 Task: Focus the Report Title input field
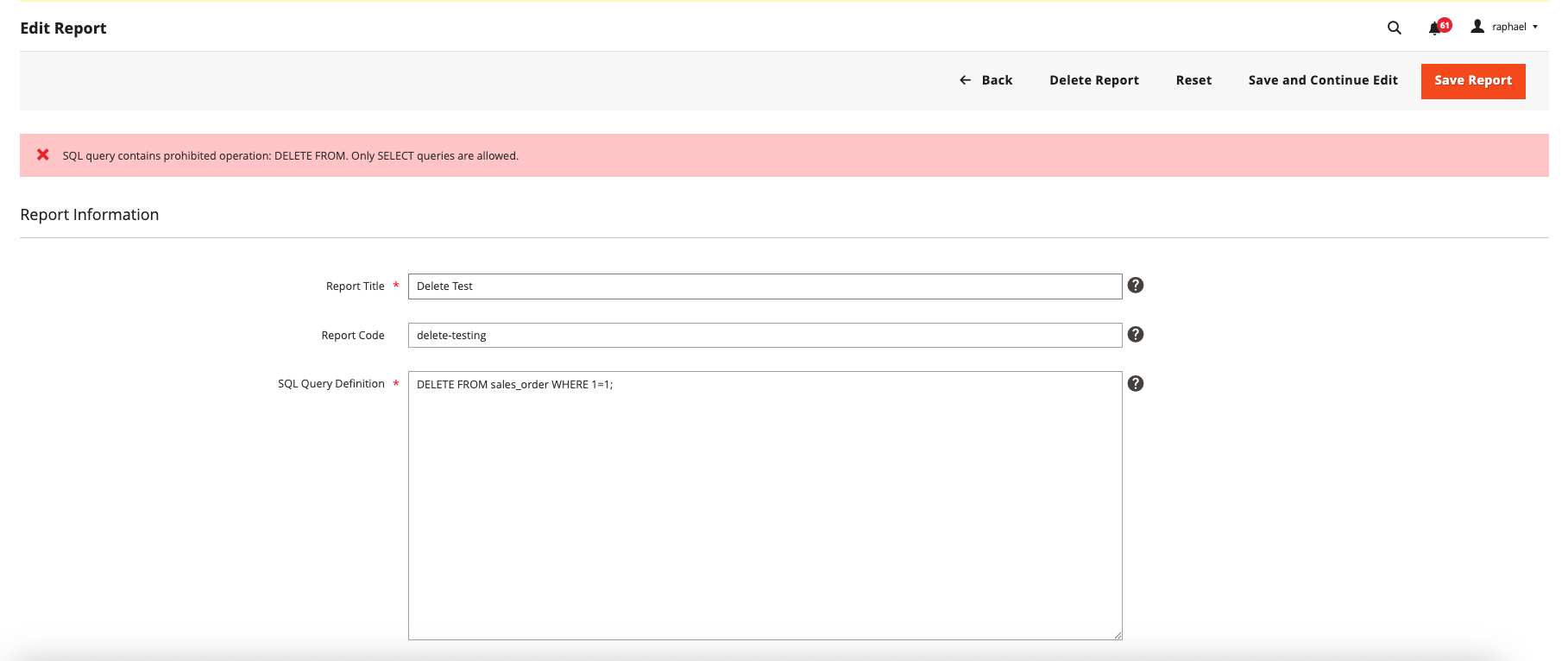764,286
